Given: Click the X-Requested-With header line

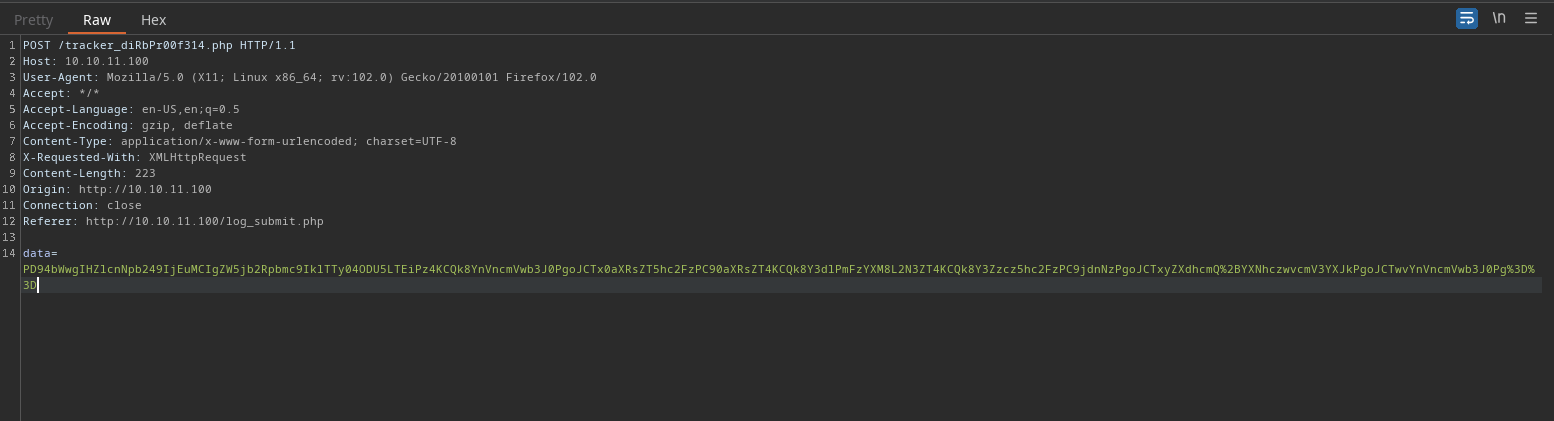Looking at the screenshot, I should pyautogui.click(x=134, y=157).
